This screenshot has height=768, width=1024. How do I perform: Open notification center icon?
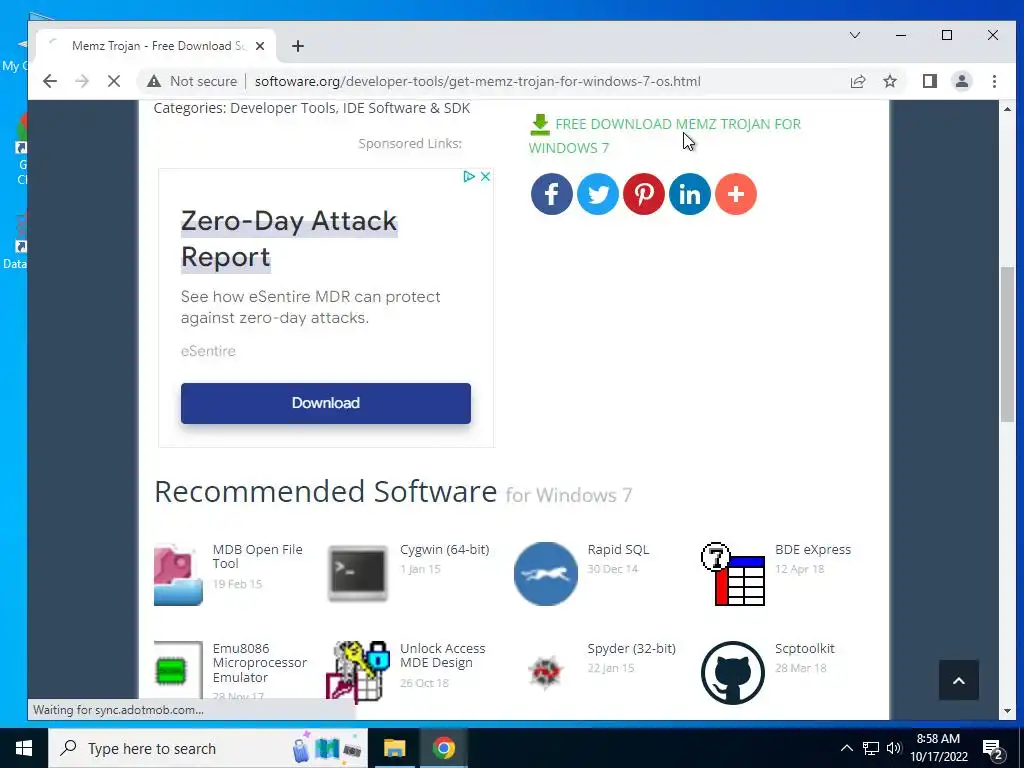click(992, 749)
